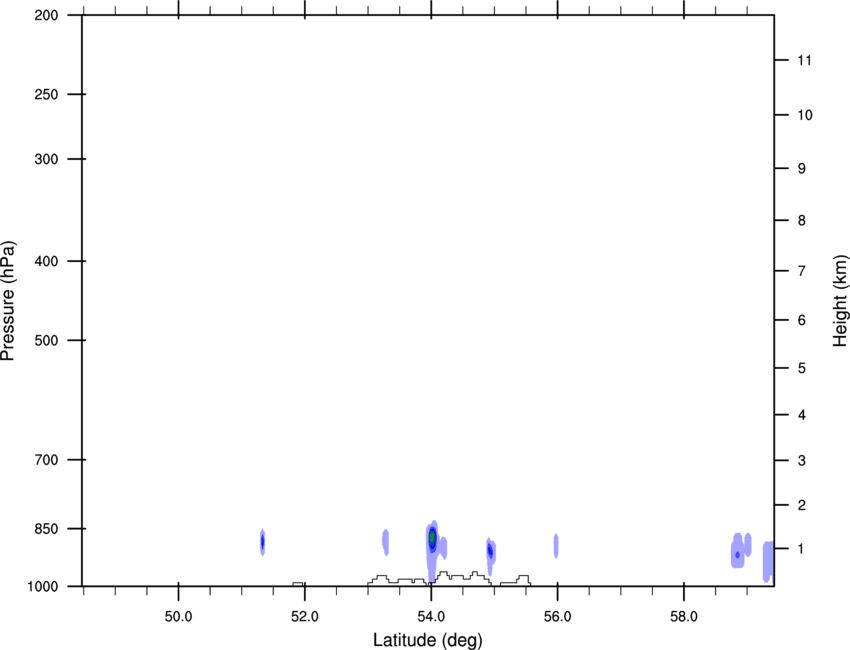Click the 11 km height label
The height and width of the screenshot is (650, 850).
tap(804, 60)
